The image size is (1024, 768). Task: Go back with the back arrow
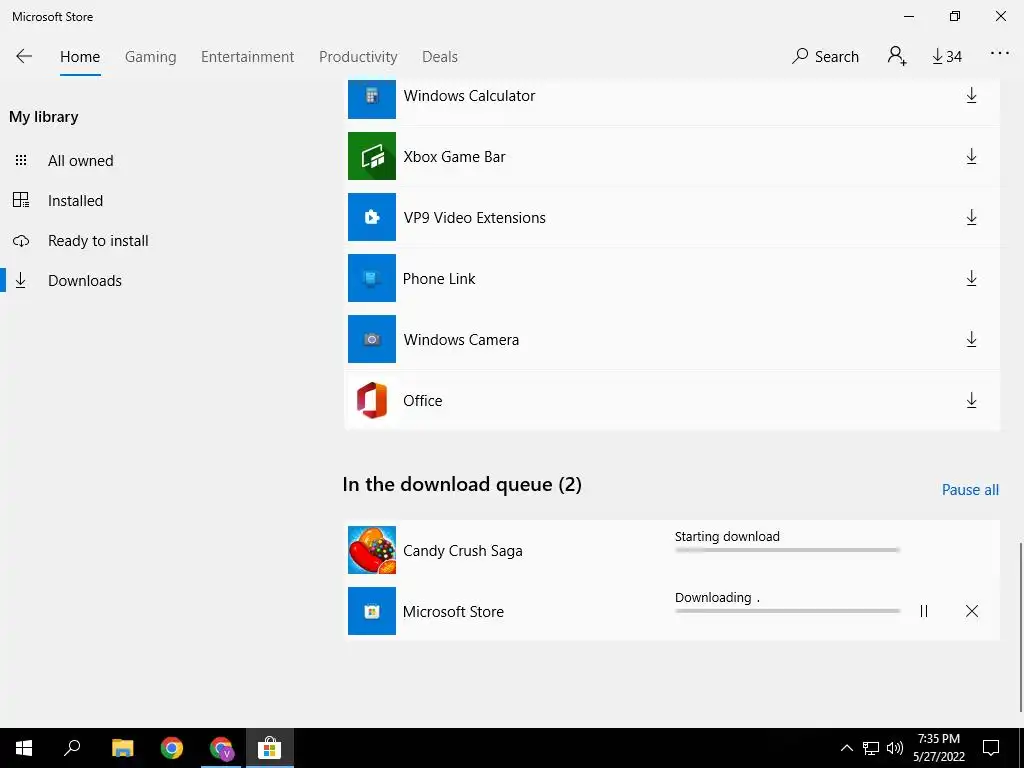[24, 56]
